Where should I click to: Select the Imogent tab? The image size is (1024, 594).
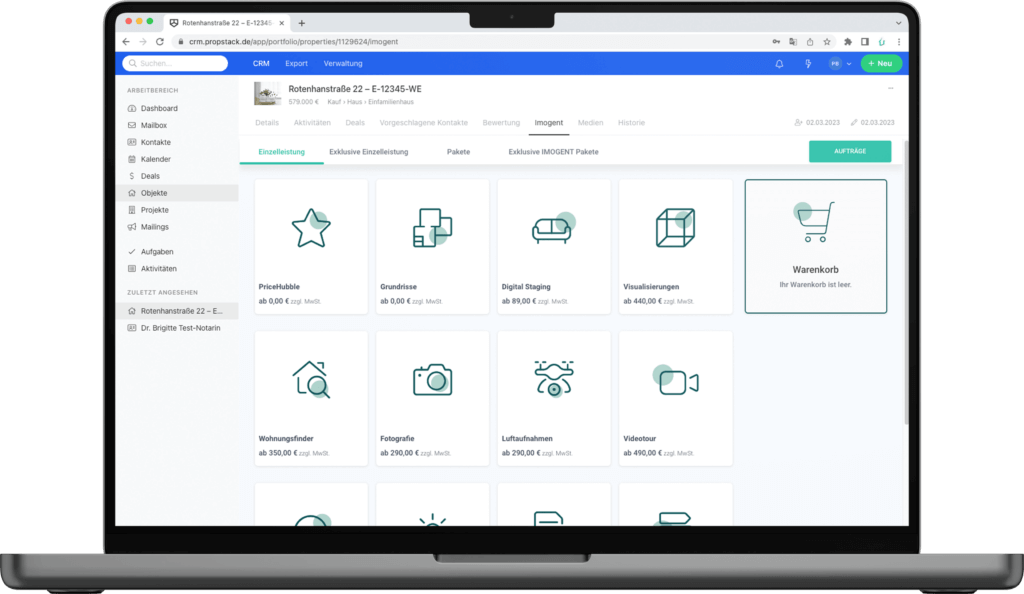549,123
